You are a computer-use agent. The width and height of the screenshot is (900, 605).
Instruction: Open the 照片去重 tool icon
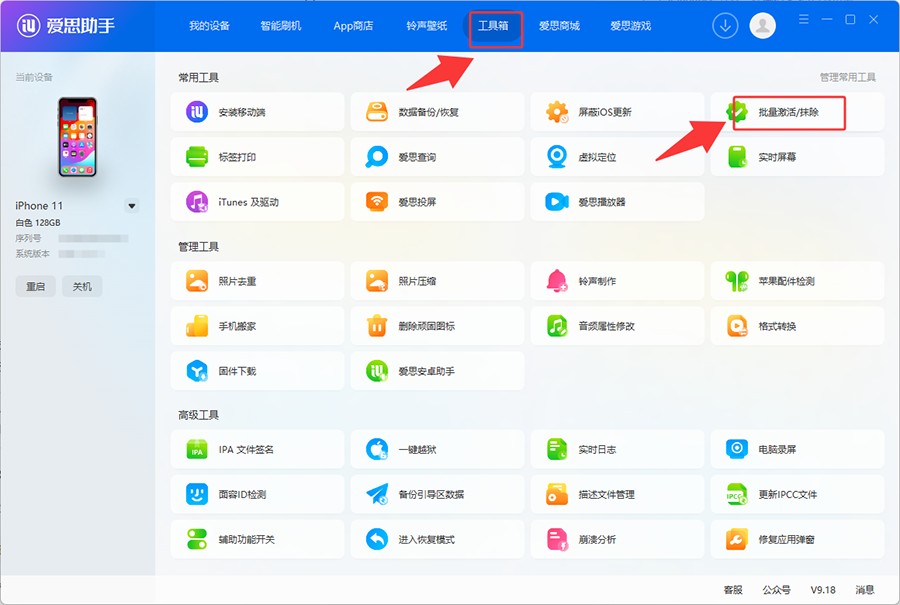tap(197, 281)
